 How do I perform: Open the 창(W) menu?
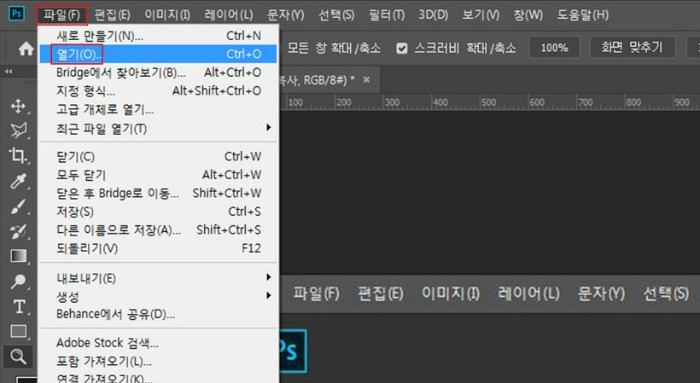click(x=528, y=15)
